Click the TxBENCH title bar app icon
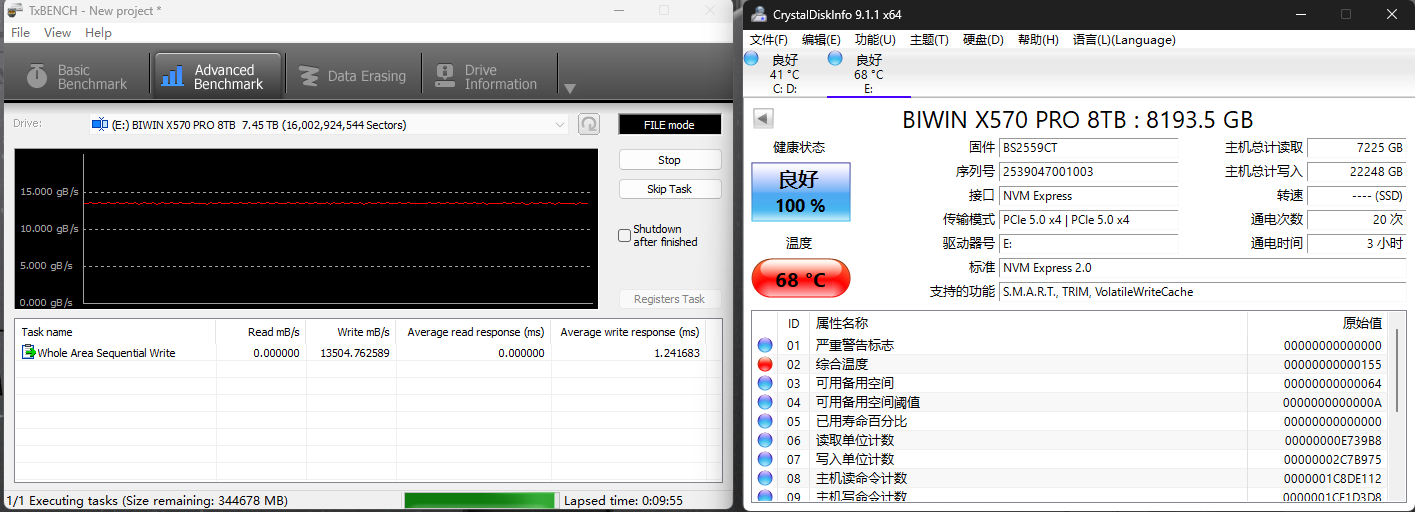 tap(14, 10)
